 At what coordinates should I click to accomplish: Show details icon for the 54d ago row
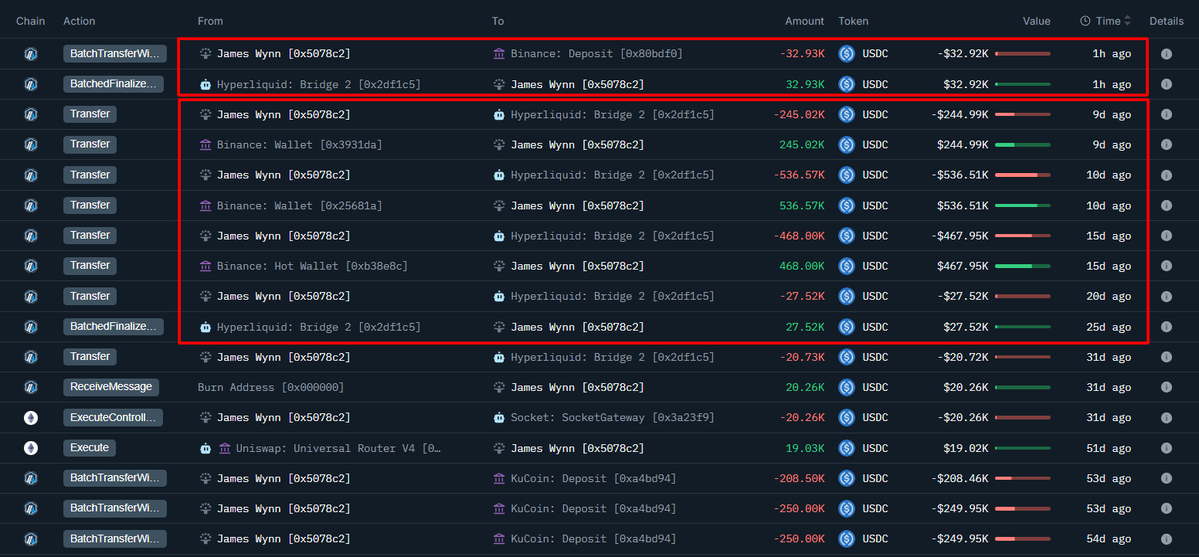pyautogui.click(x=1166, y=539)
